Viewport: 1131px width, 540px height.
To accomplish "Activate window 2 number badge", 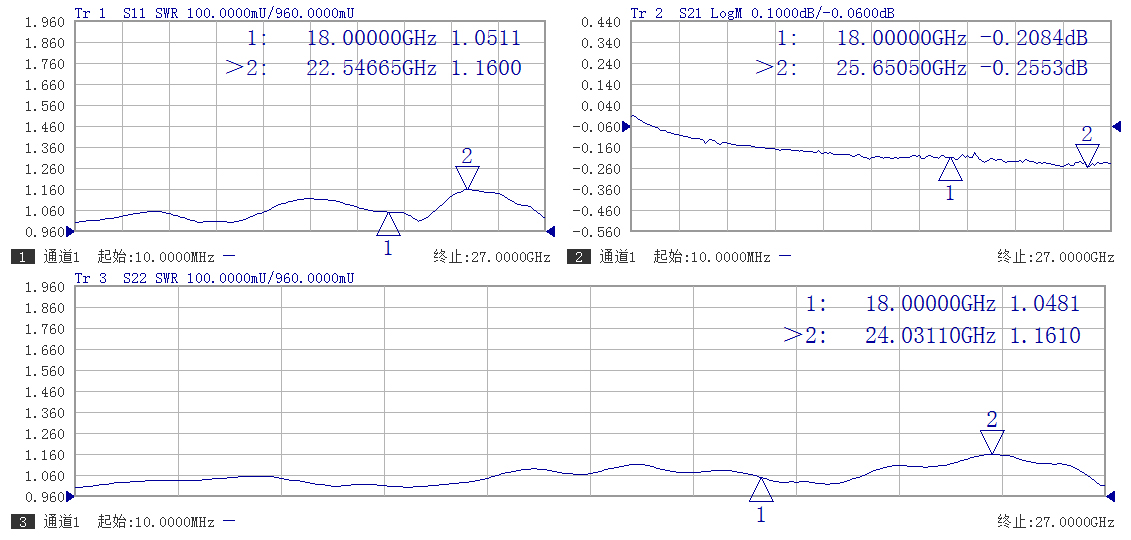I will coord(578,257).
